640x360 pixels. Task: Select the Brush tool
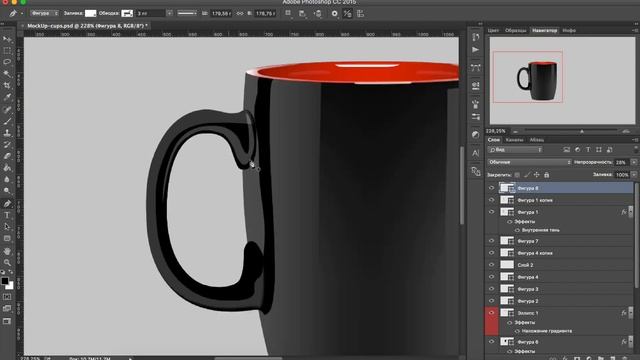(7, 121)
